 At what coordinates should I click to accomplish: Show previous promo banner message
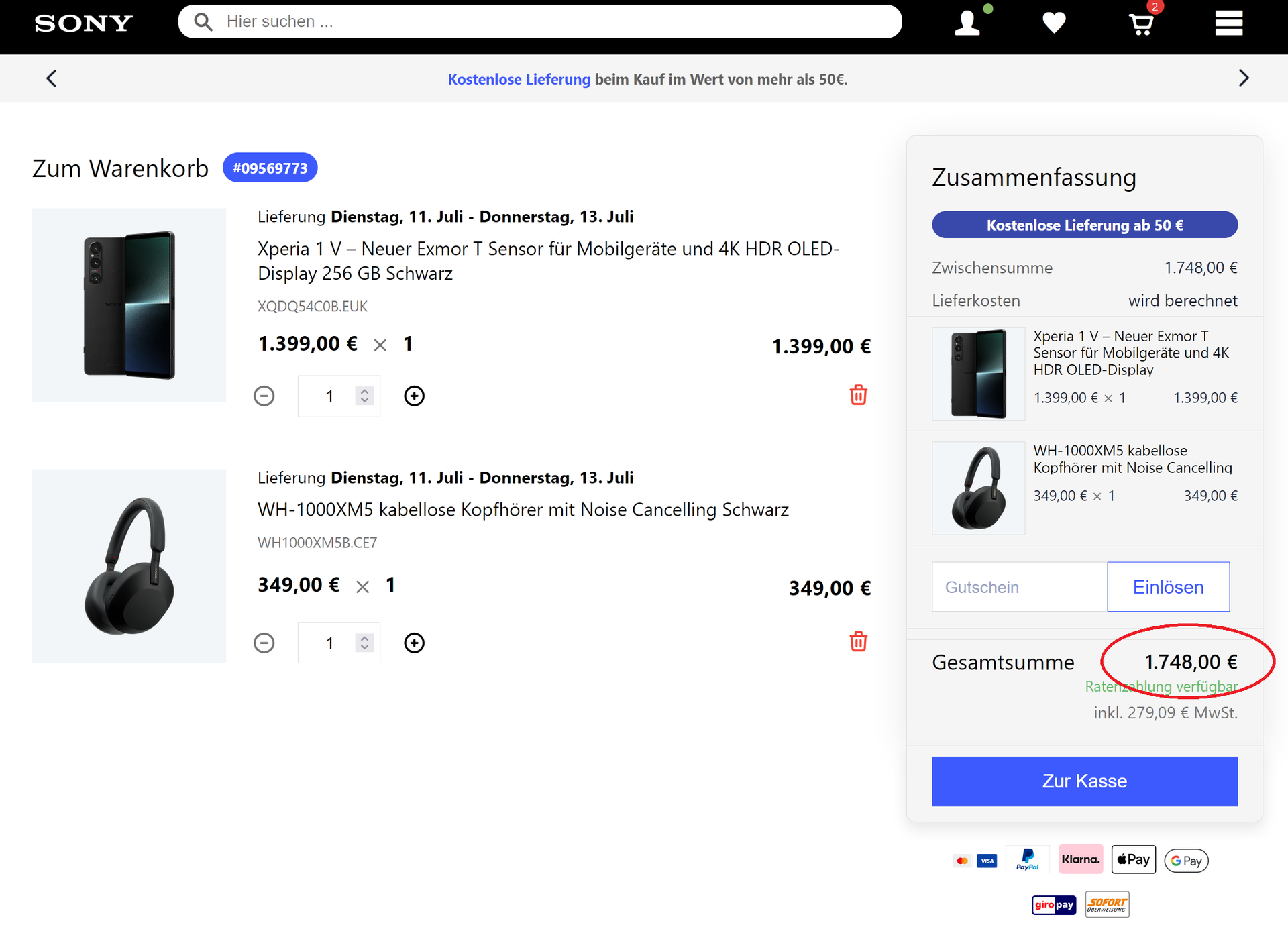coord(52,78)
